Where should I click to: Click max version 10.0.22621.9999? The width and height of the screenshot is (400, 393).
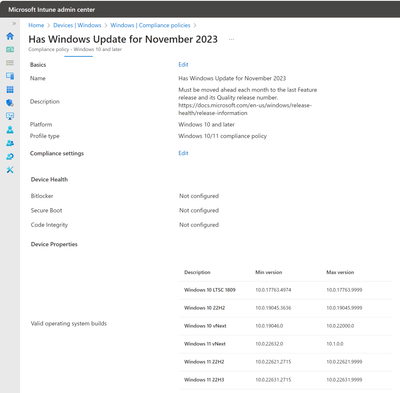(344, 362)
